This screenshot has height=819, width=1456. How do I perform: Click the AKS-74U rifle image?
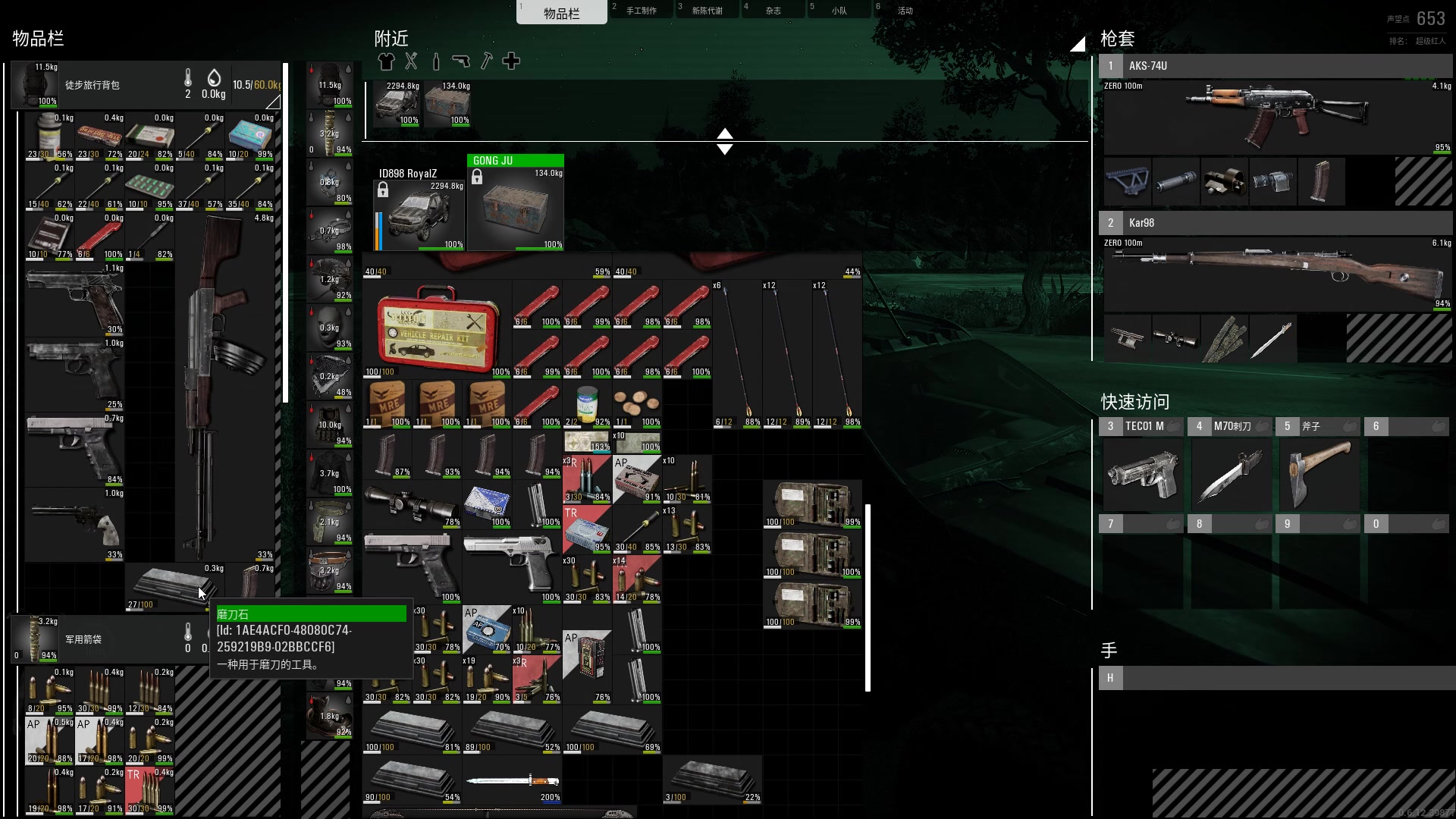tap(1278, 117)
